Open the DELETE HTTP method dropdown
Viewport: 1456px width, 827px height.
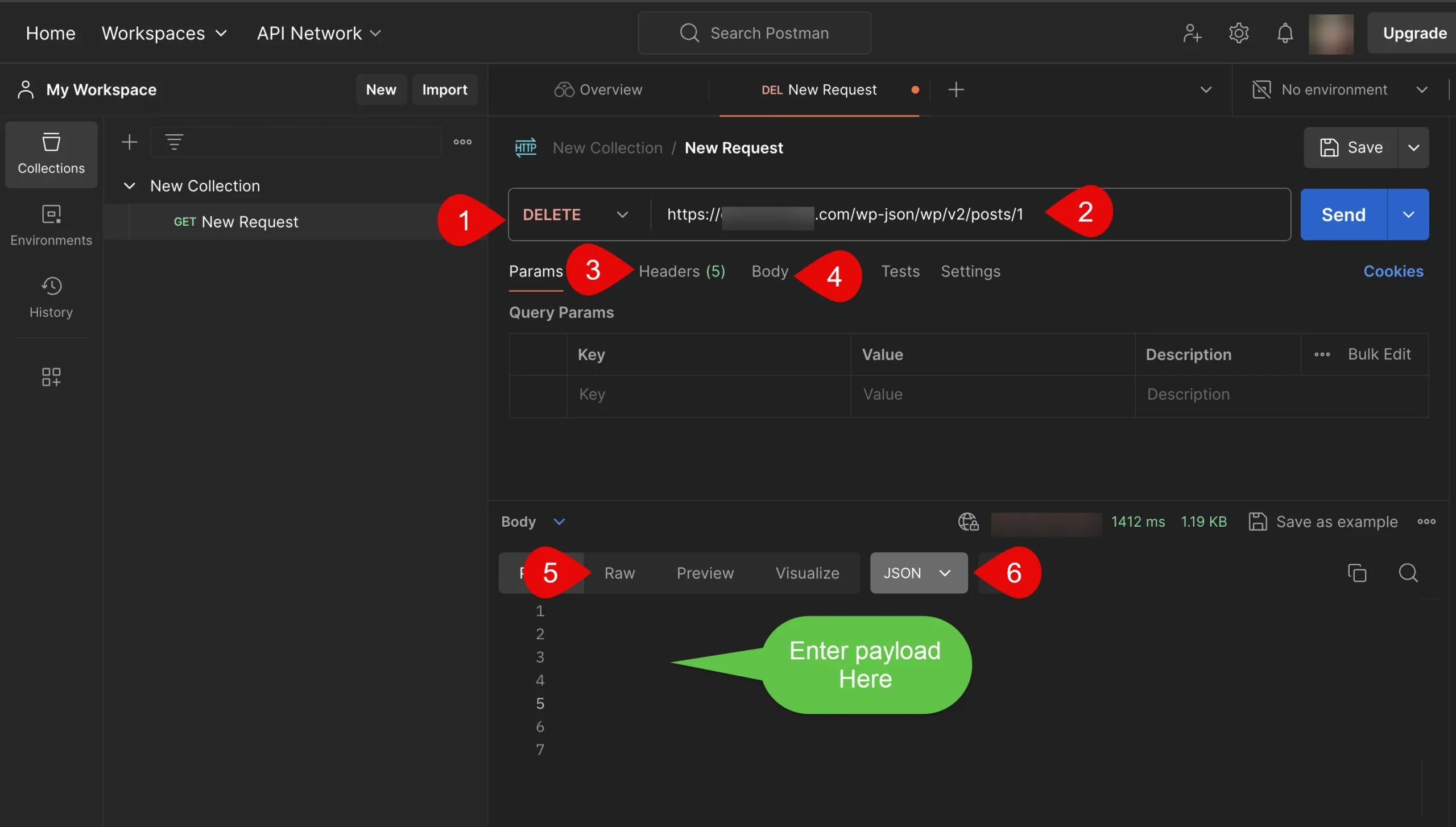pos(576,214)
